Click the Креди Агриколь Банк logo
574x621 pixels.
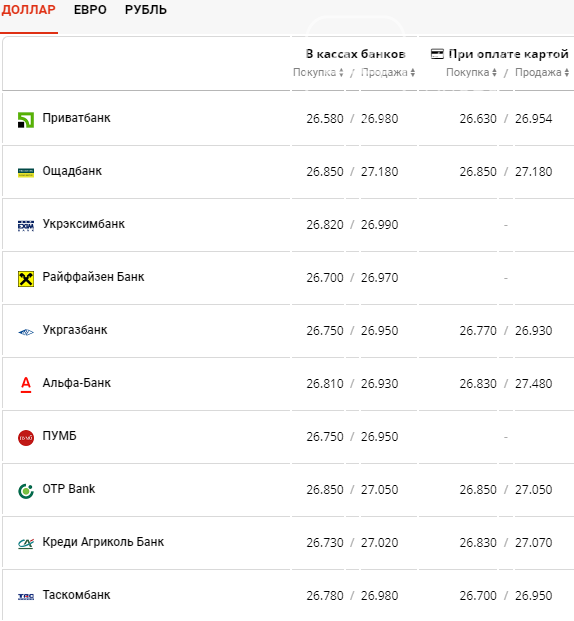tap(26, 543)
